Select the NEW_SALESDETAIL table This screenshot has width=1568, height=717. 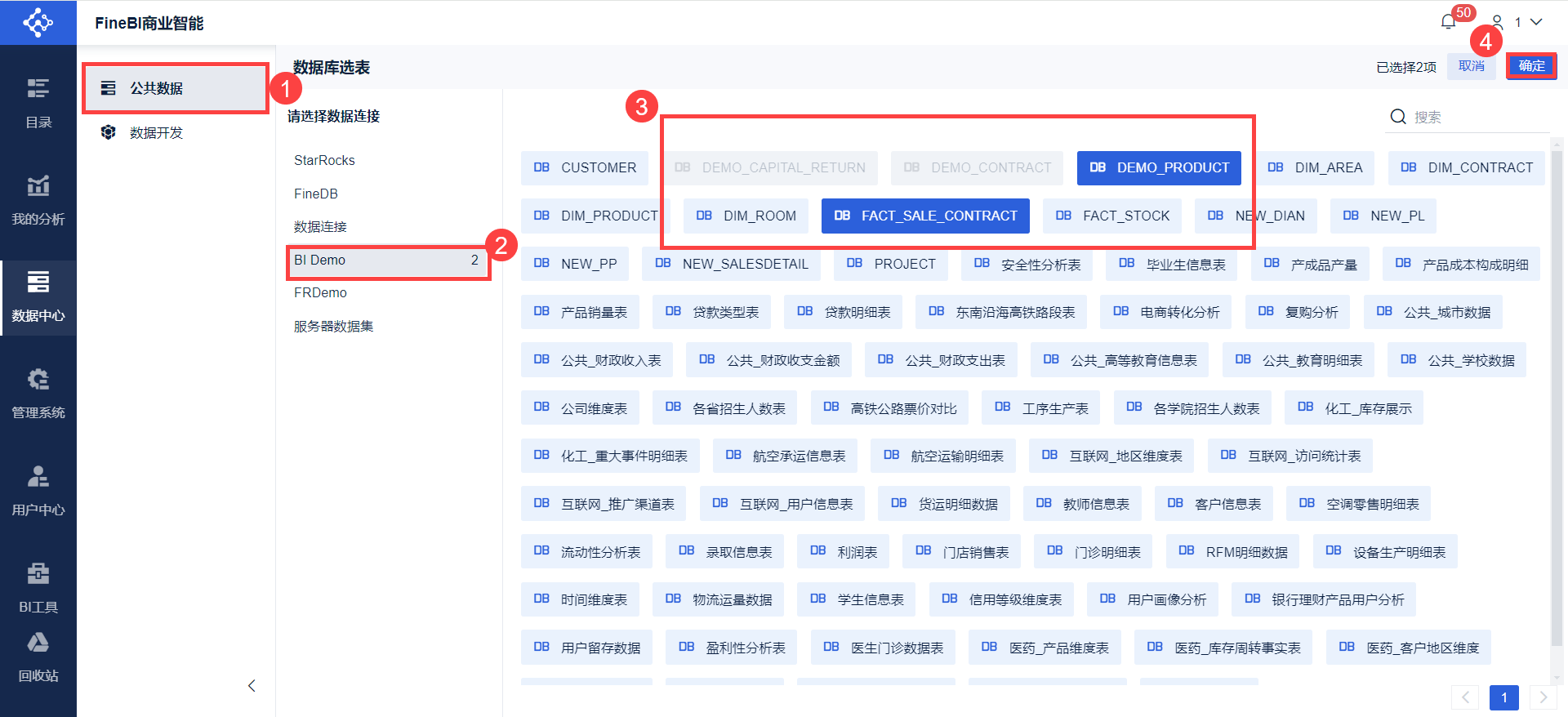732,264
